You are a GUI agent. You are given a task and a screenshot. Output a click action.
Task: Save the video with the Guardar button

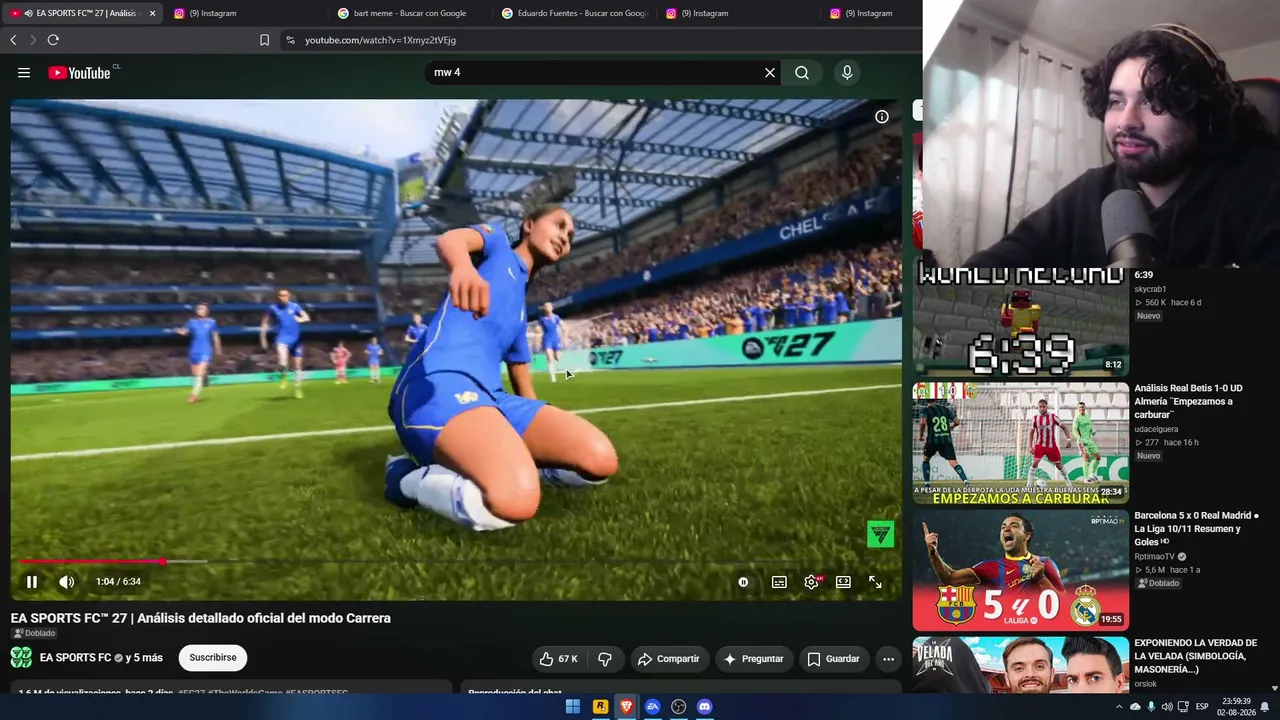click(x=834, y=659)
